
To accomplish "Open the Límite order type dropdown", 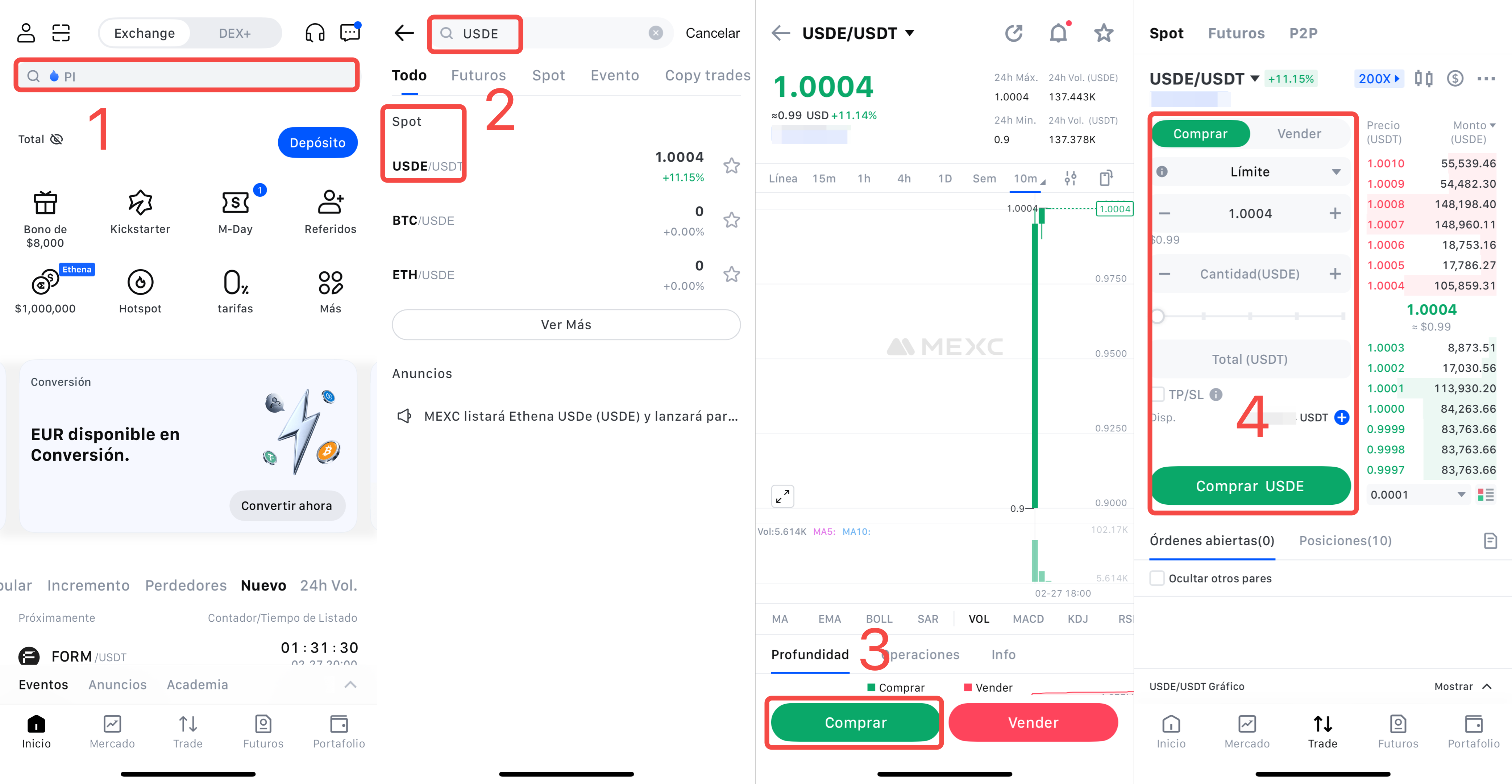I will 1250,172.
